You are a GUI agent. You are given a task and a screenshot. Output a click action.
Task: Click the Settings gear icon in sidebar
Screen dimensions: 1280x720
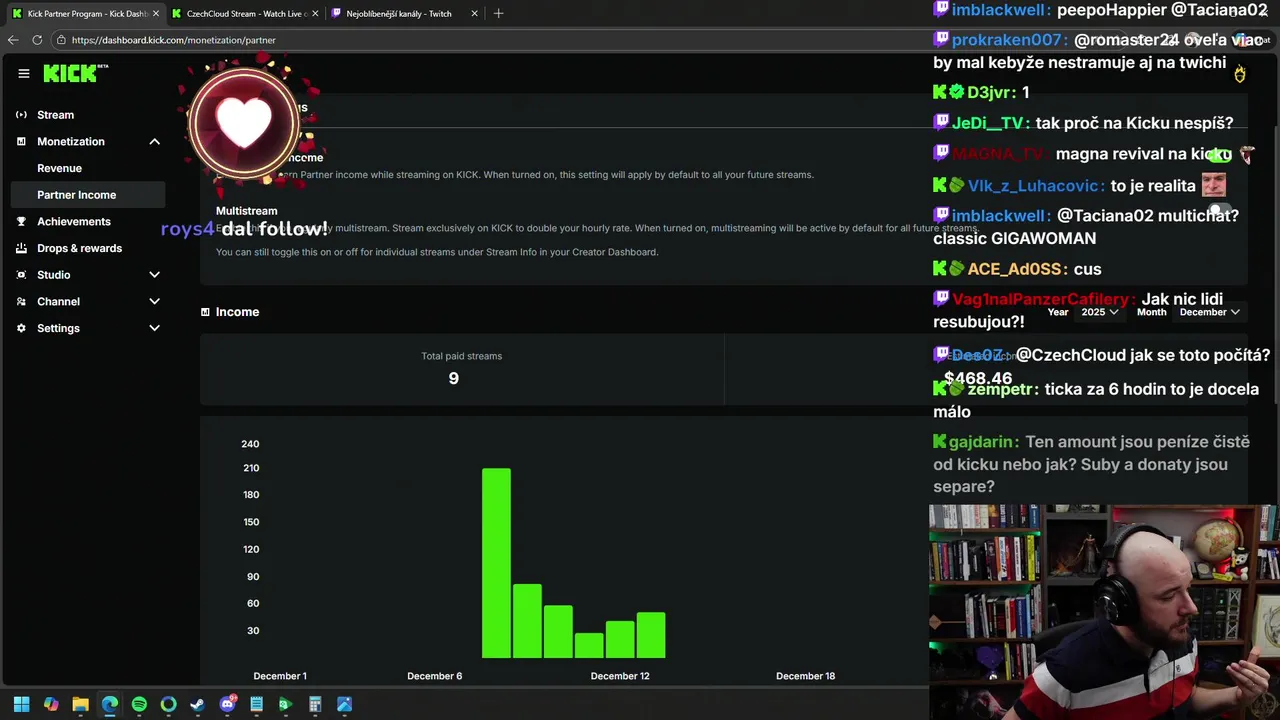[21, 328]
